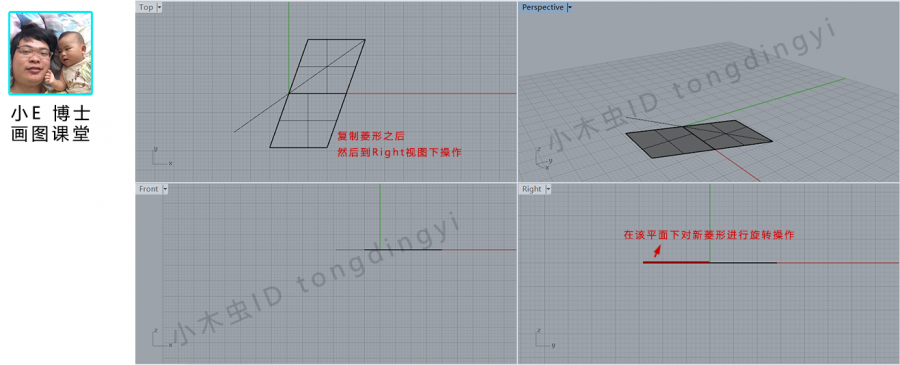Open the Top viewport dropdown arrow

pos(159,7)
